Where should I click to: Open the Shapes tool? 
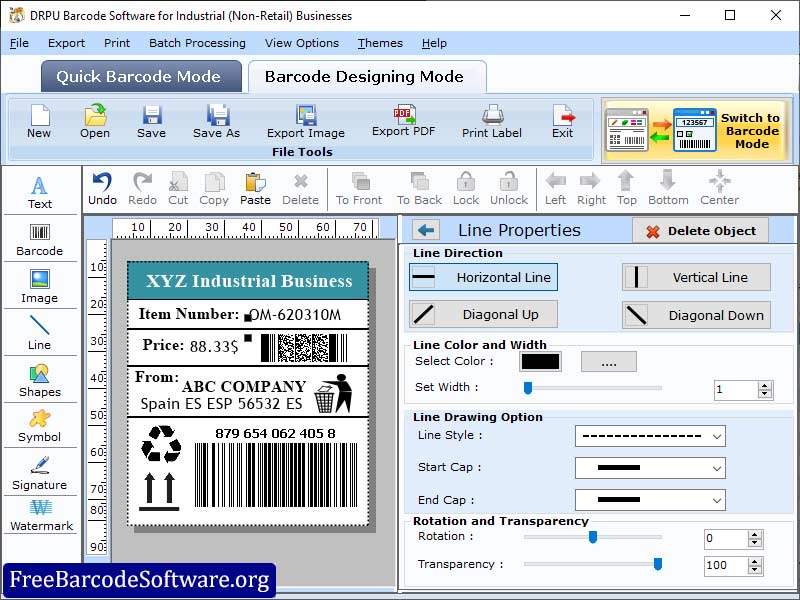(x=40, y=381)
